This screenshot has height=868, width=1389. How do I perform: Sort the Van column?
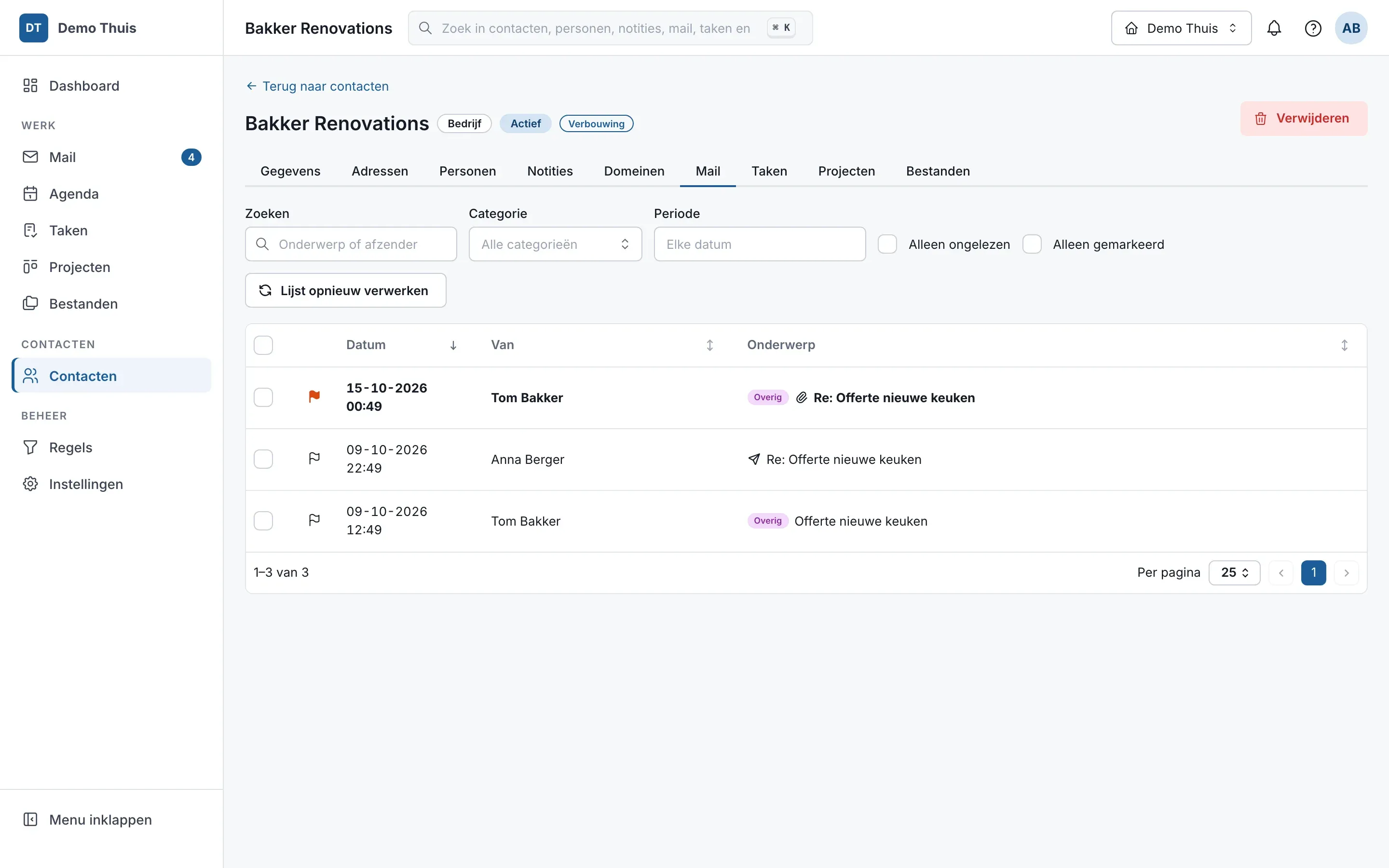[709, 345]
